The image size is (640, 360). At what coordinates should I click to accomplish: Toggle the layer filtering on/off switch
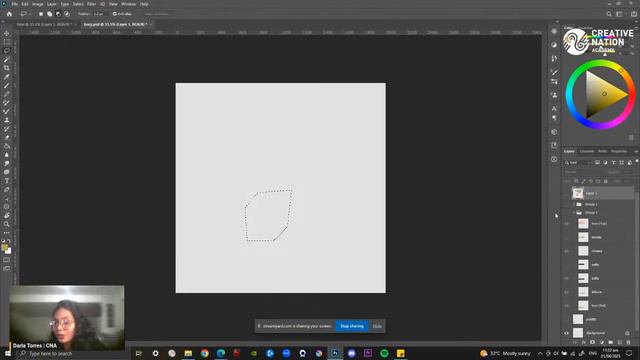click(x=637, y=162)
